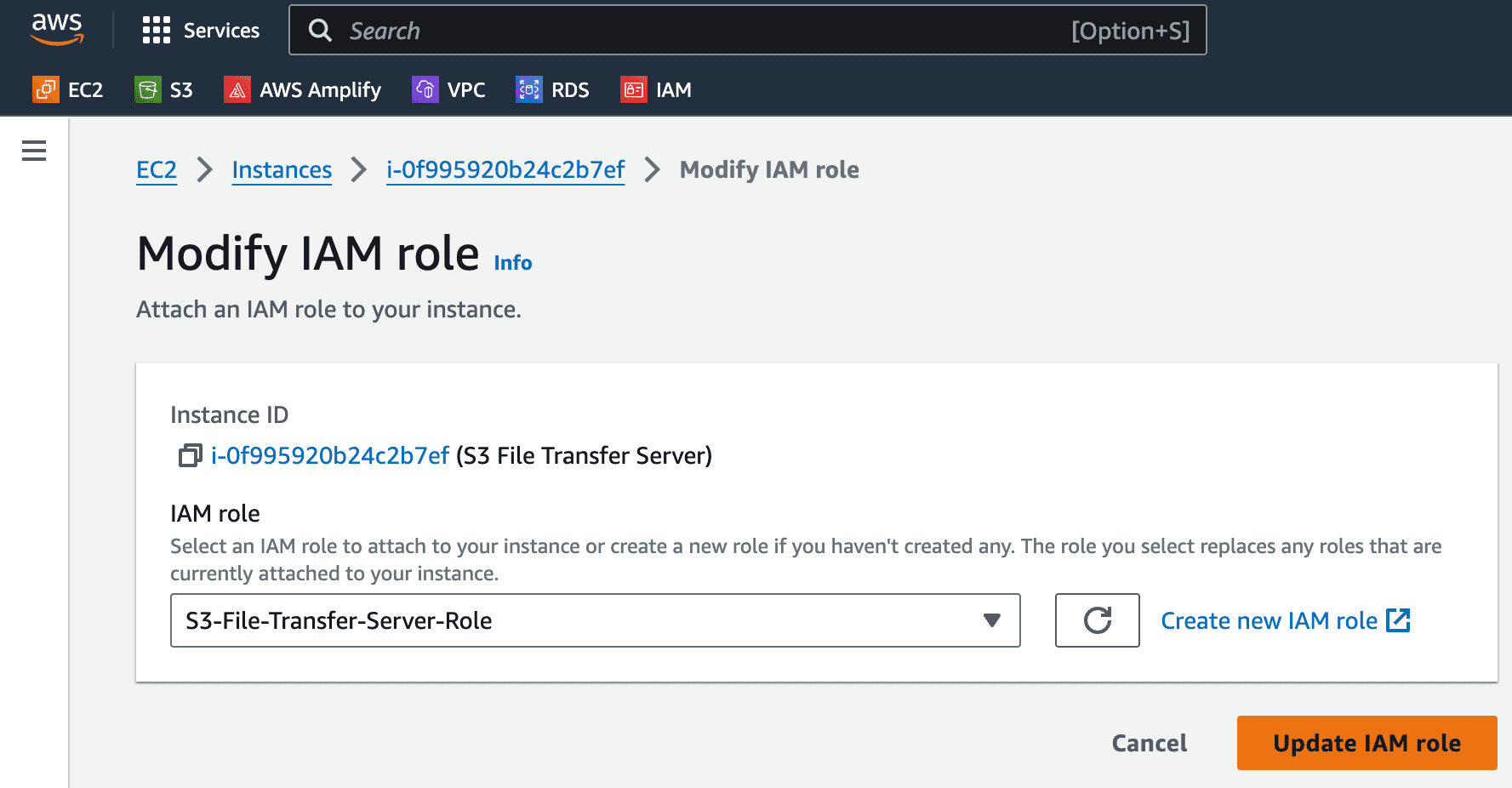This screenshot has width=1512, height=788.
Task: Click Create new IAM role link
Action: coord(1269,620)
